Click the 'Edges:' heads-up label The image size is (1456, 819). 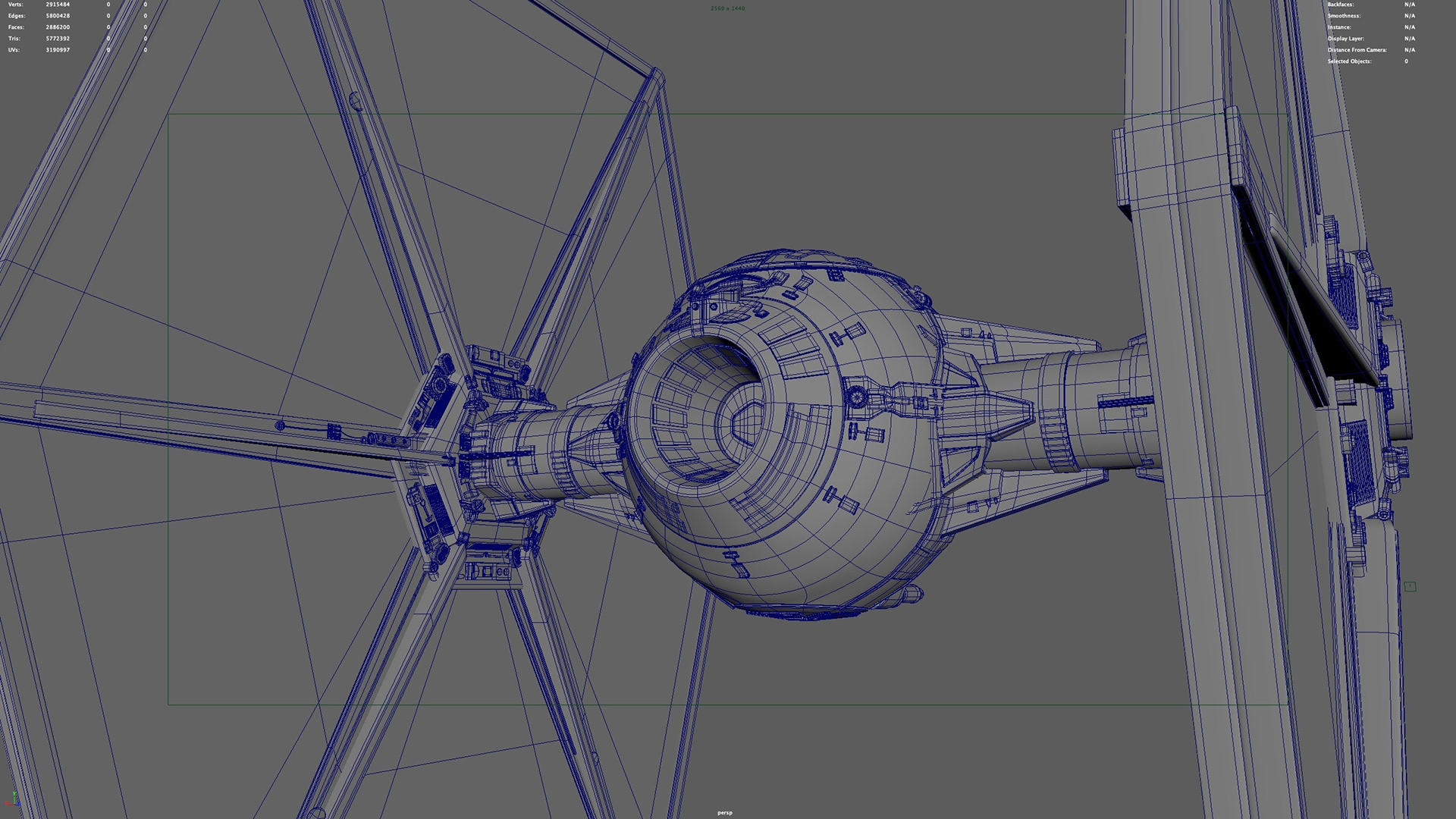(17, 16)
